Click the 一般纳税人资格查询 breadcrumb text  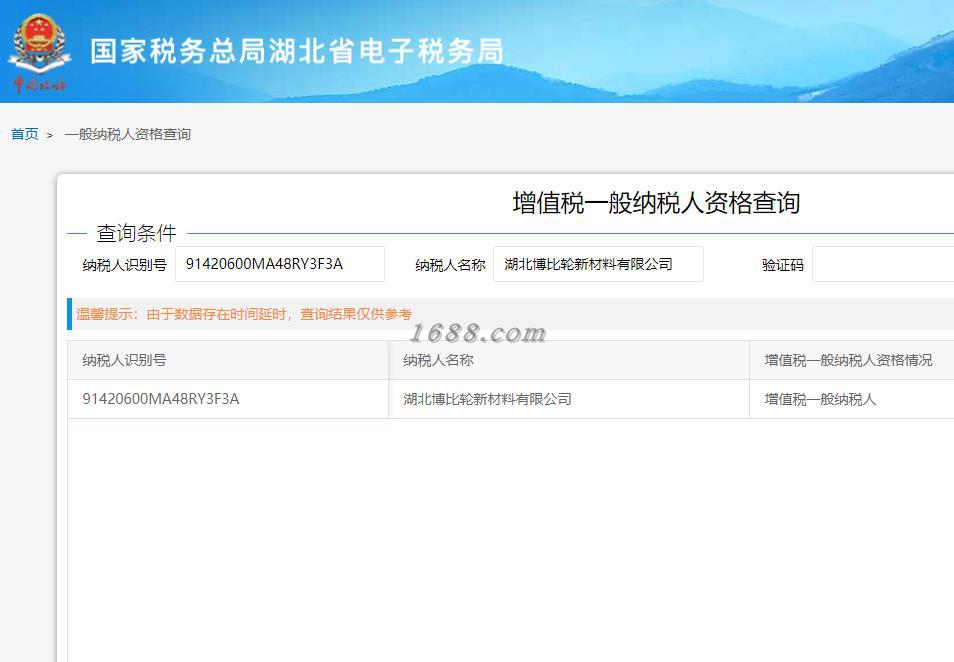pos(128,134)
